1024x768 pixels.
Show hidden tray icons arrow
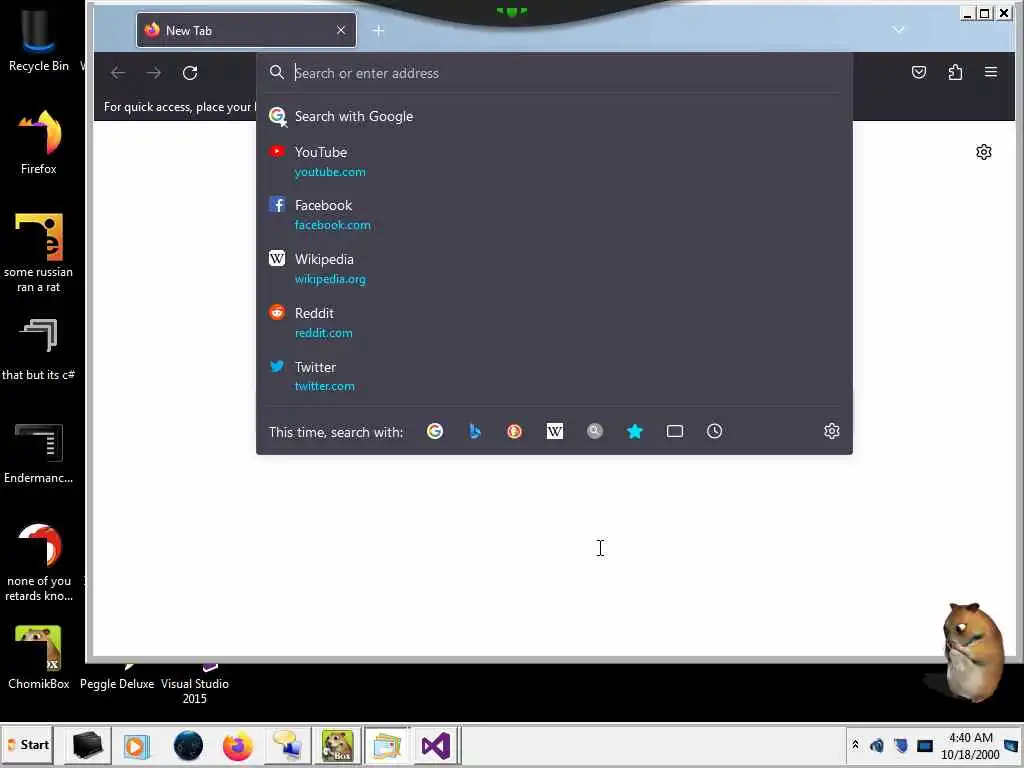tap(856, 745)
